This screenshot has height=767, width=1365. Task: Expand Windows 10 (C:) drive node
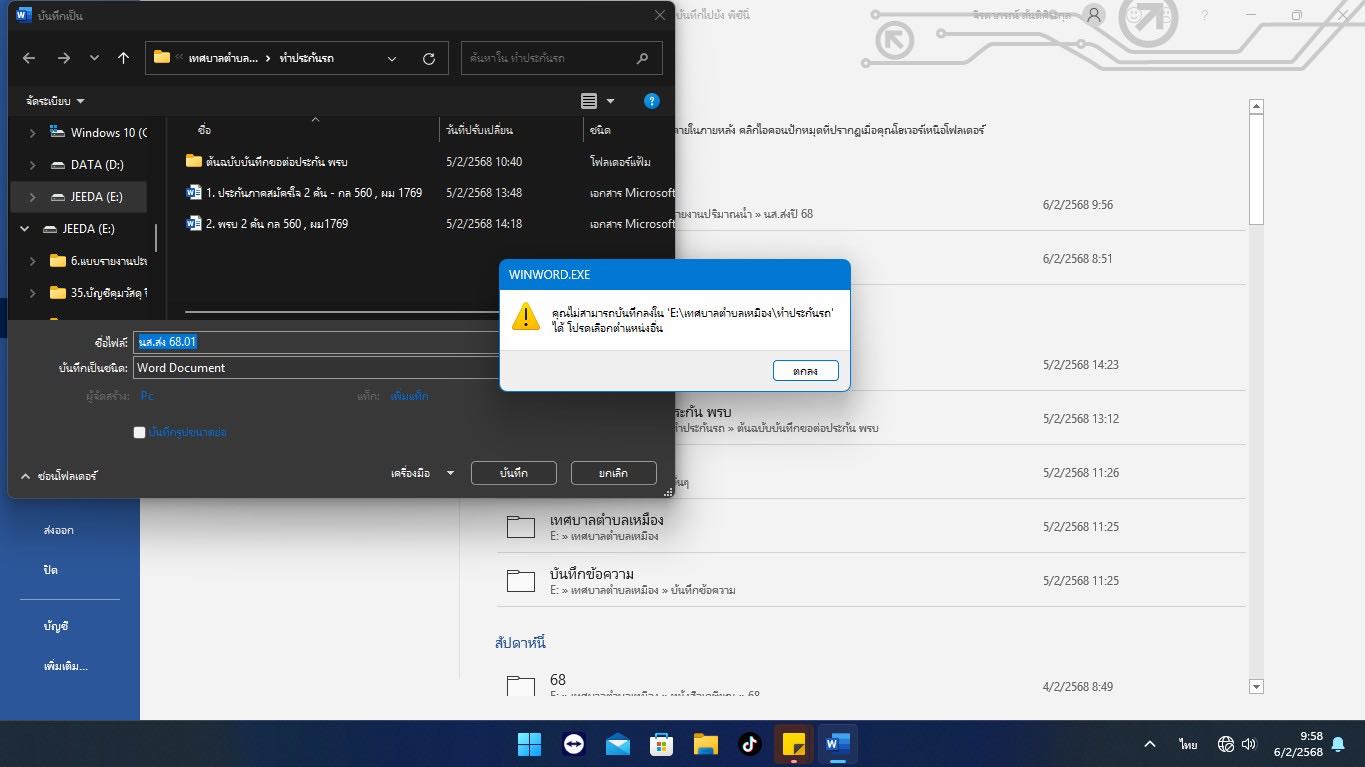tap(32, 133)
